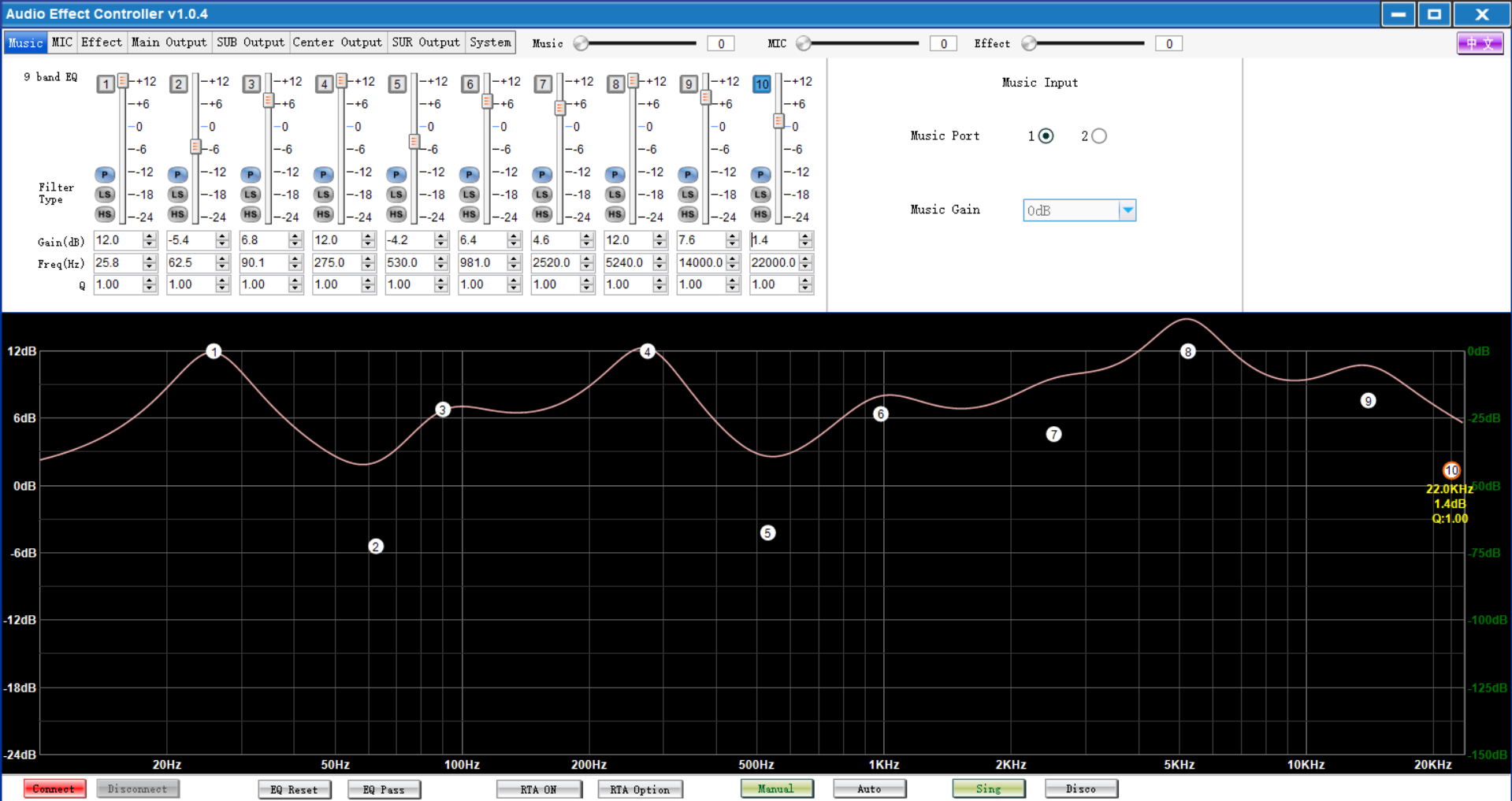Viewport: 1512px width, 801px height.
Task: Select the P filter for band 8
Action: 615,175
